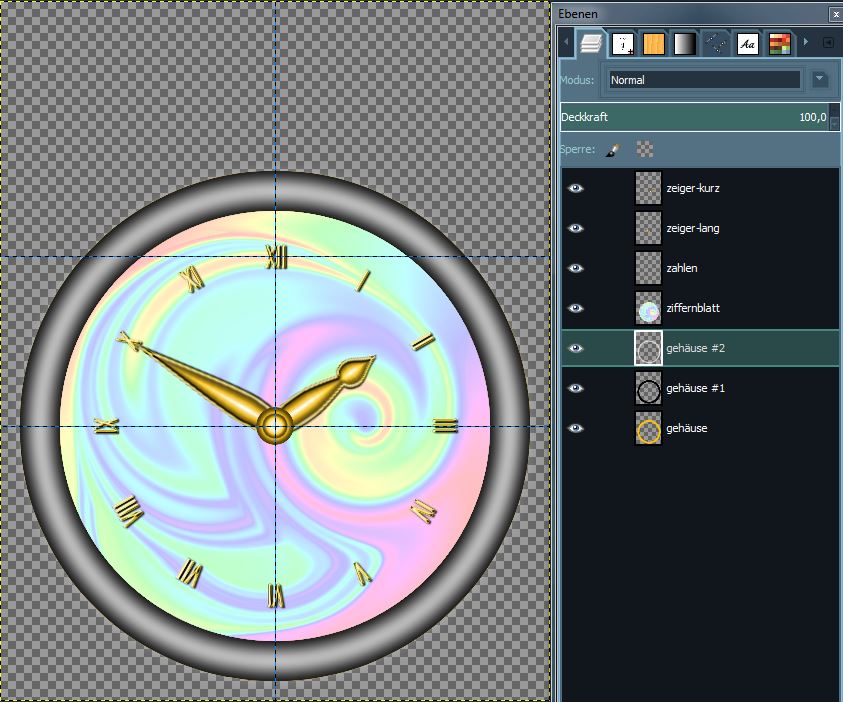The width and height of the screenshot is (843, 702).
Task: Open the Brushes tab
Action: pos(623,44)
